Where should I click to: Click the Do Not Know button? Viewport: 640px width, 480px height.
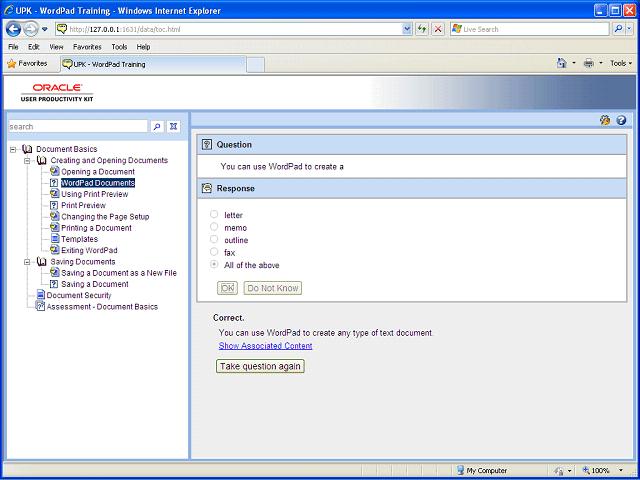point(273,288)
